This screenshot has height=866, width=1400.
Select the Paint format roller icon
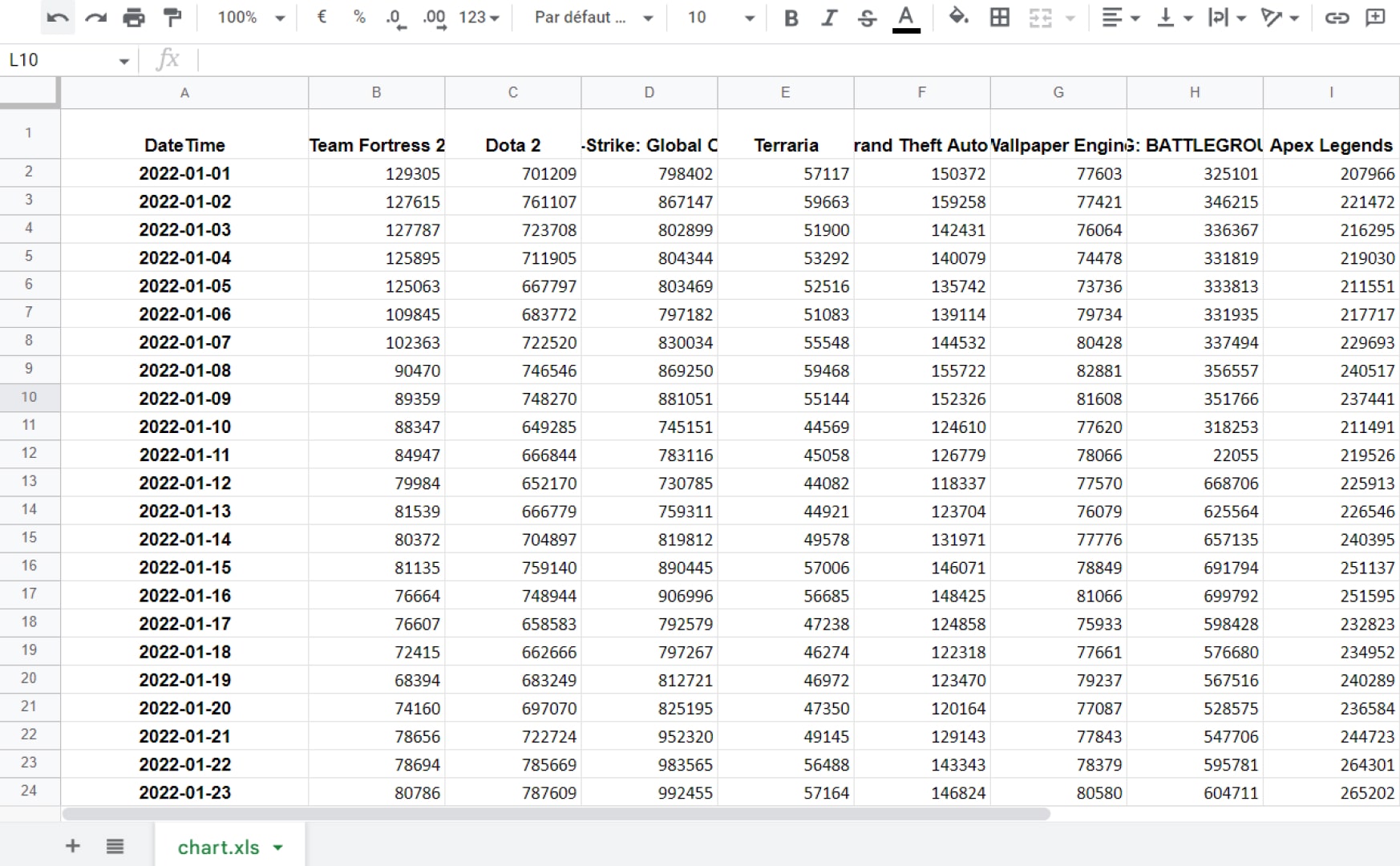tap(172, 17)
